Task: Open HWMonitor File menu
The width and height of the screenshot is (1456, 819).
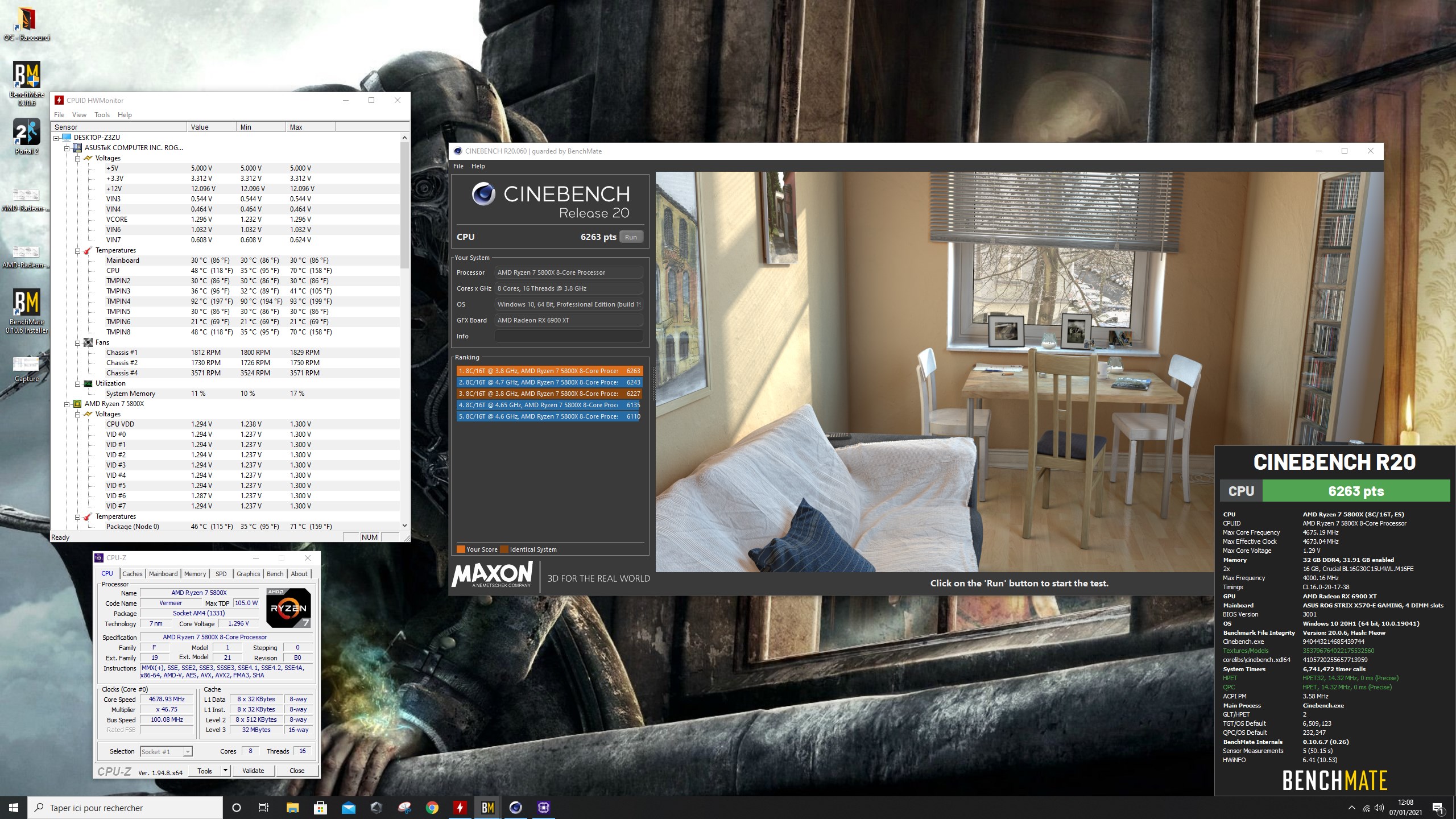Action: 59,115
